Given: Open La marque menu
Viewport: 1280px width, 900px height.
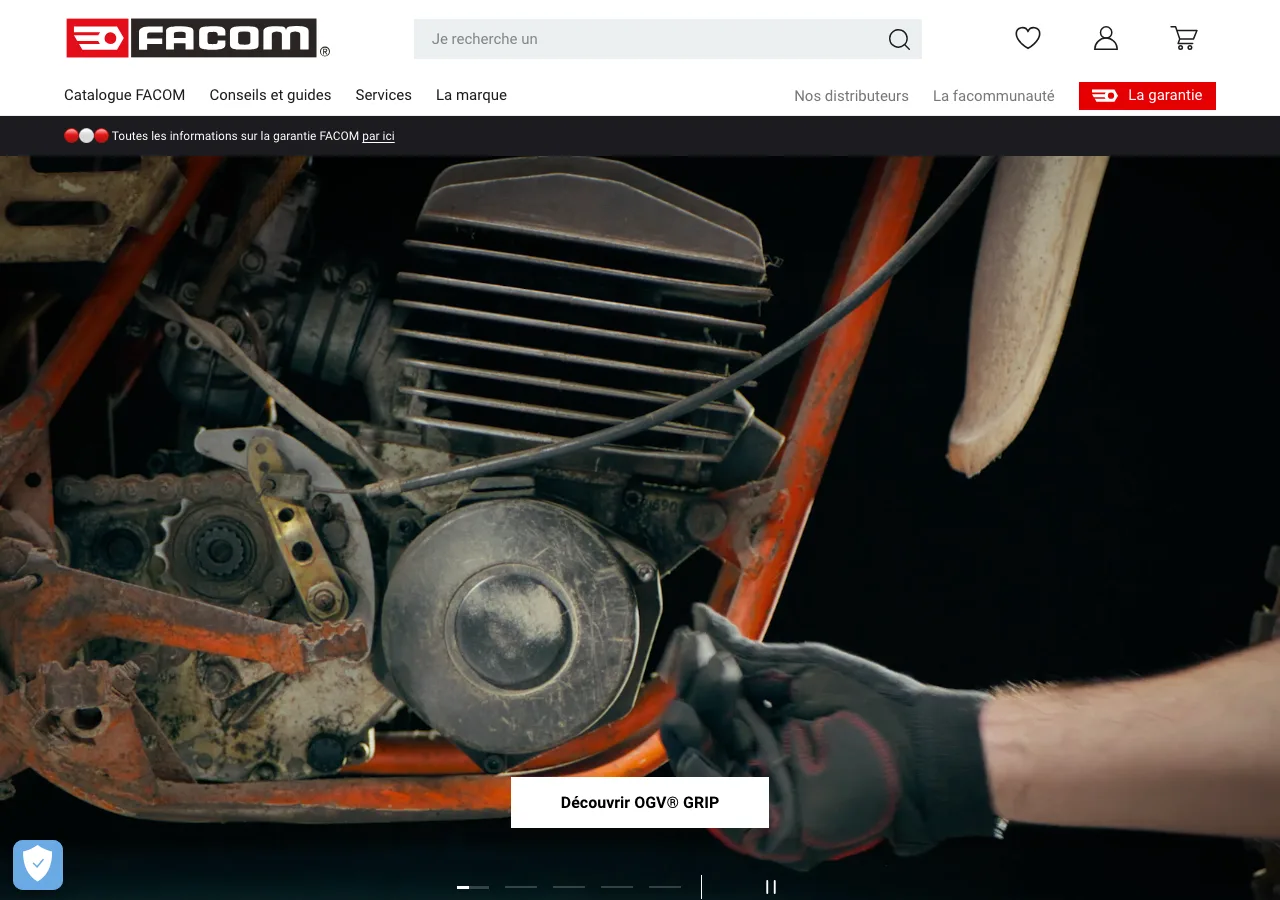Looking at the screenshot, I should tap(471, 95).
